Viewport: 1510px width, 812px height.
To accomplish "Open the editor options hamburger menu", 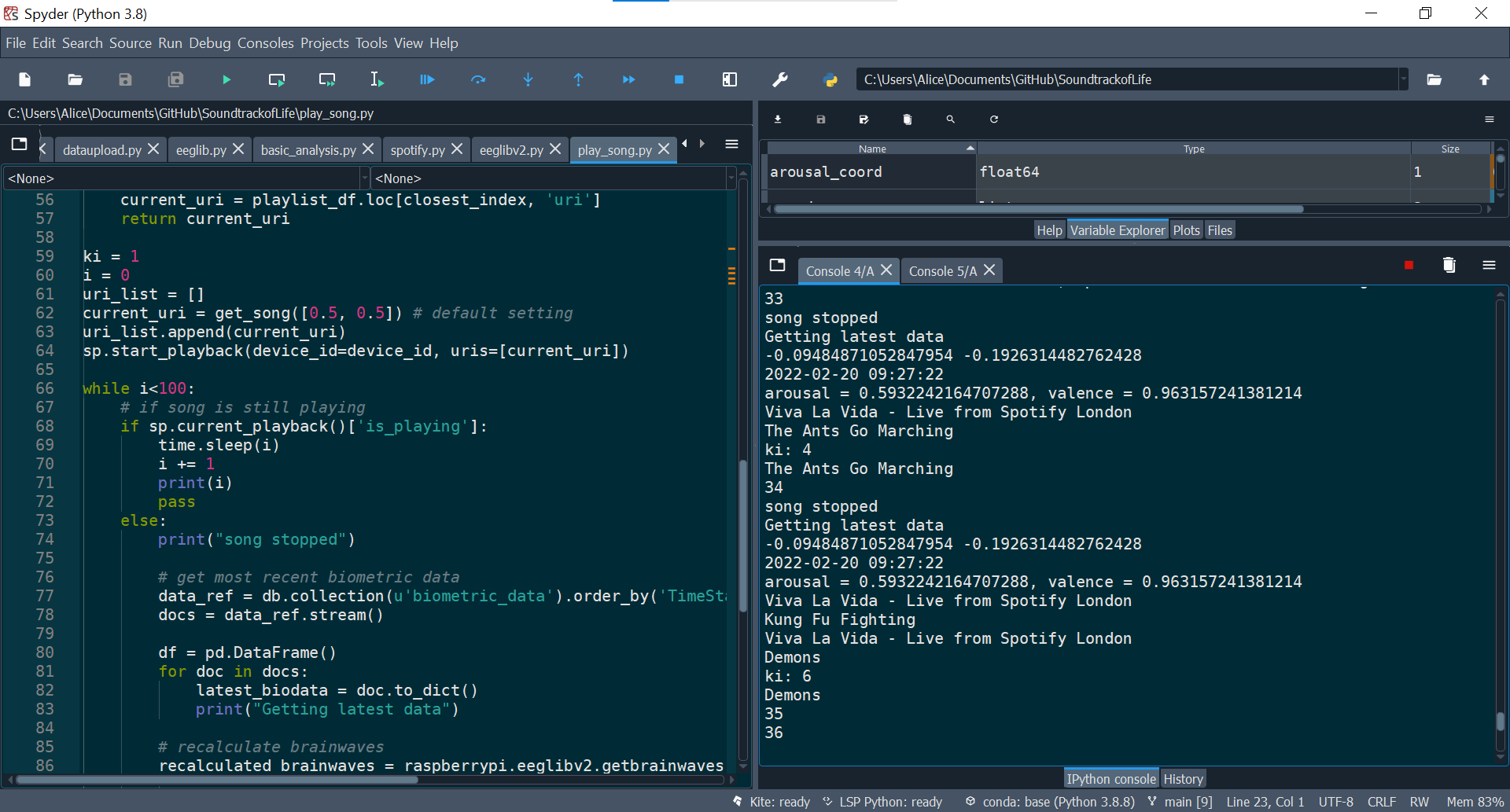I will pos(731,144).
